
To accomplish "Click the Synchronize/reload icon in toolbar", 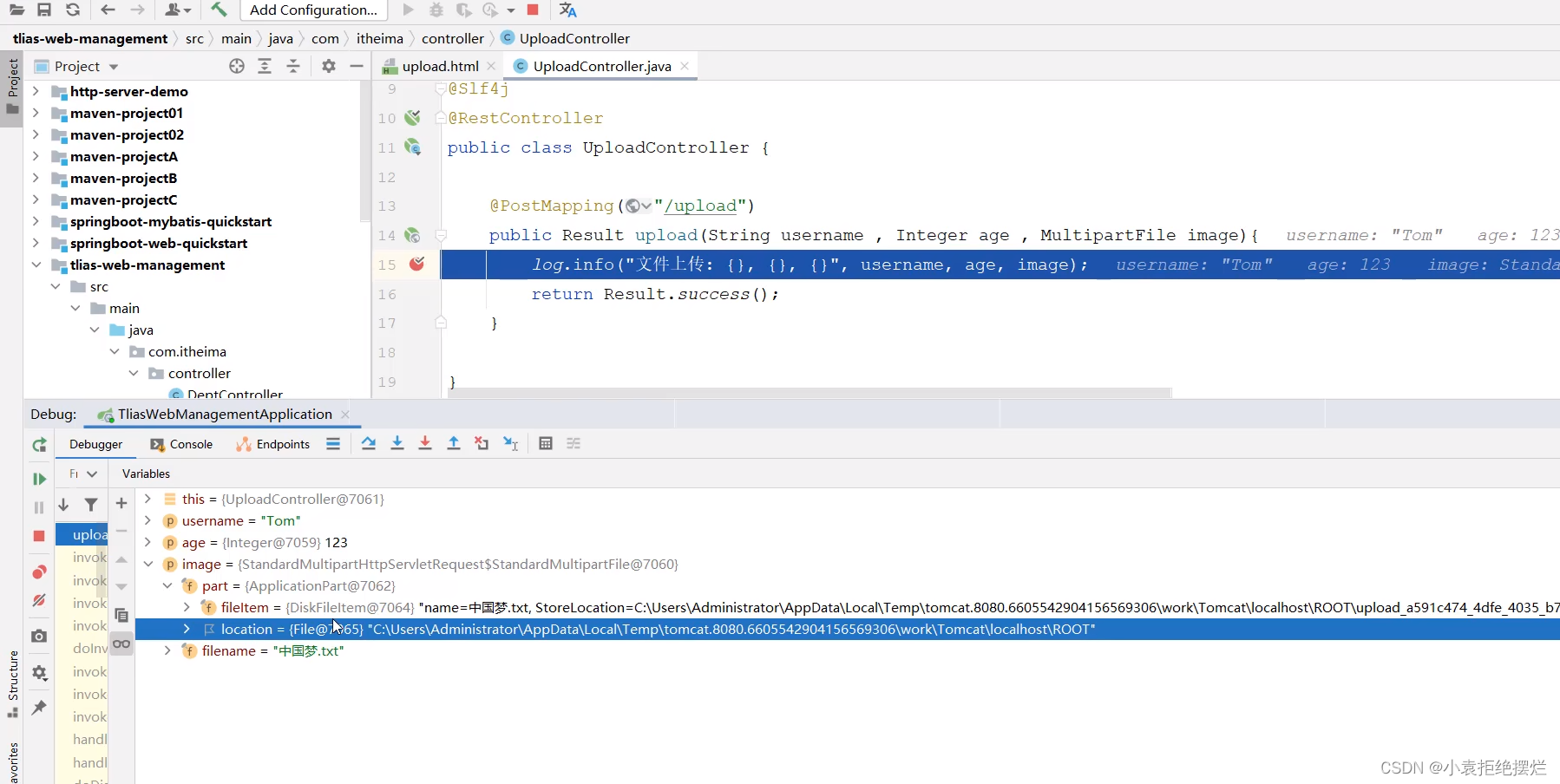I will point(73,10).
